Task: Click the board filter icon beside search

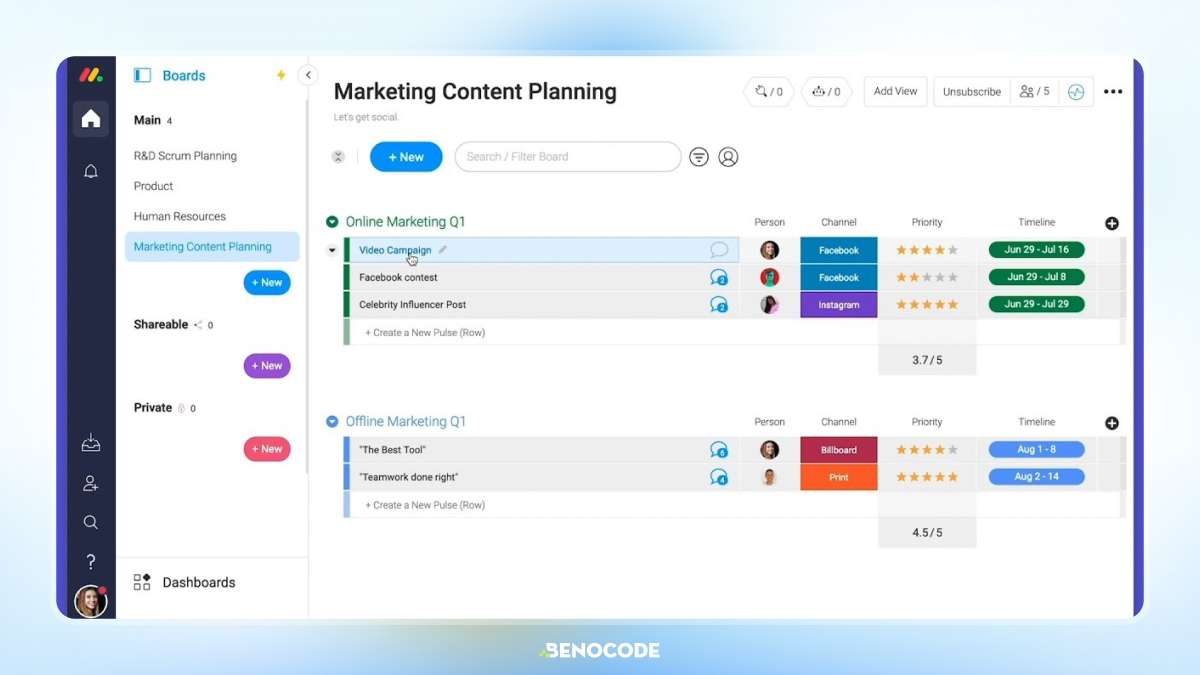Action: pyautogui.click(x=699, y=157)
